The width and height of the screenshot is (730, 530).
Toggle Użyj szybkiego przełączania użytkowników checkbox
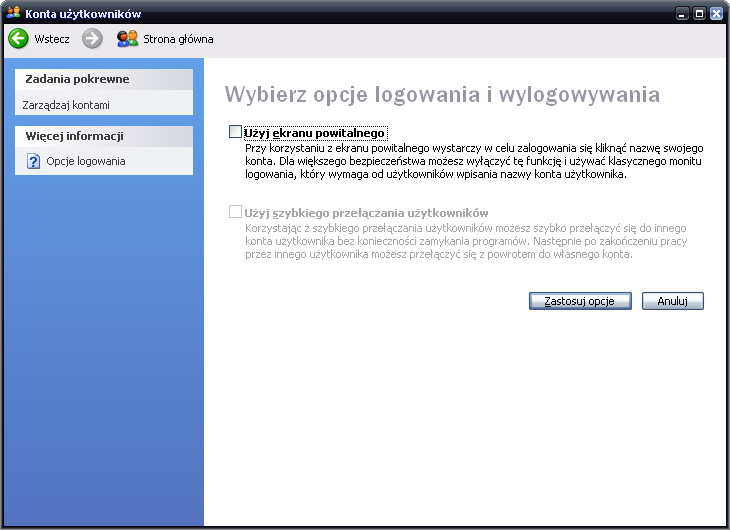click(x=235, y=212)
